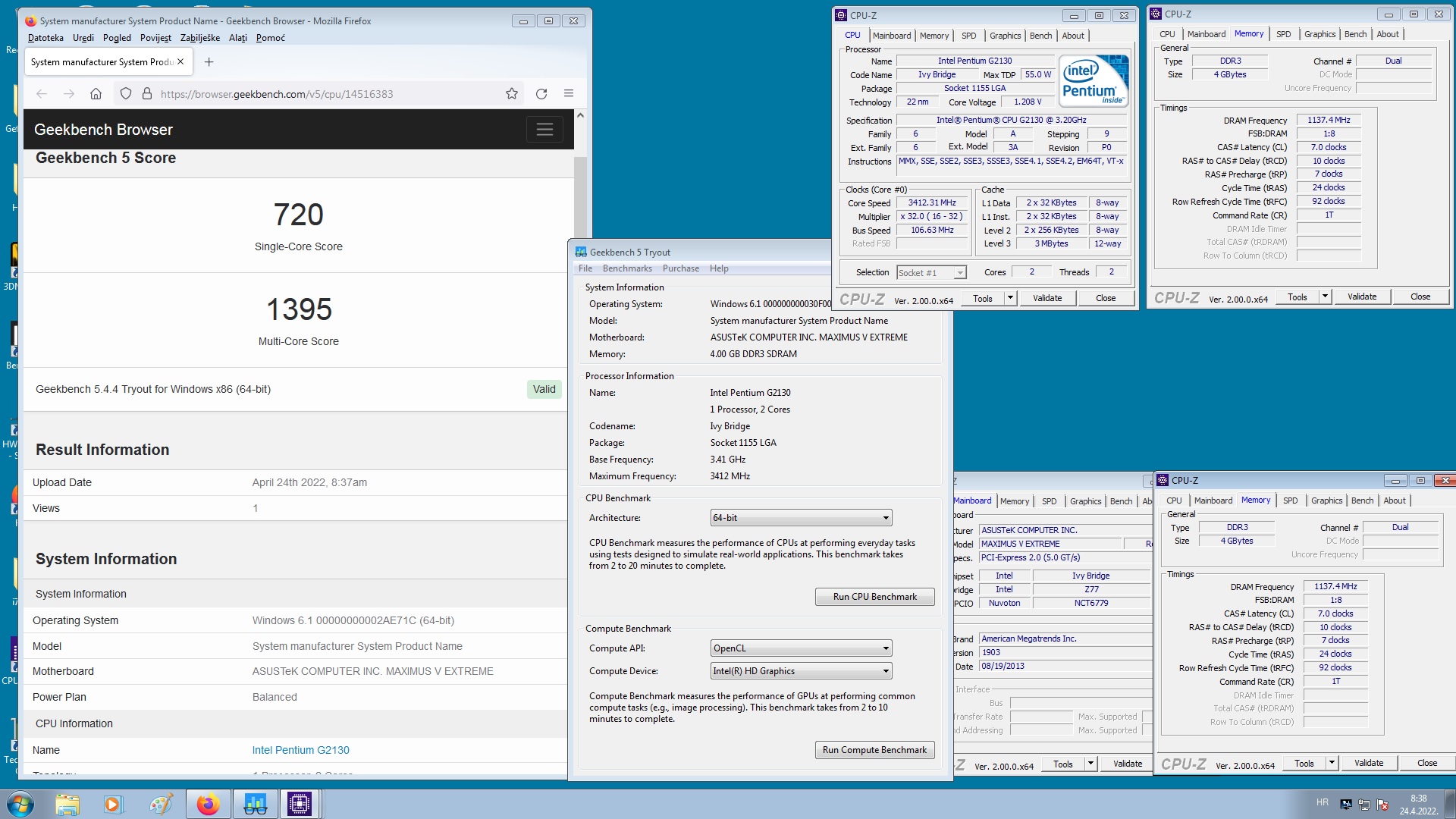1456x819 pixels.
Task: Open the Compute Device Intel HD Graphics dropdown
Action: [801, 671]
